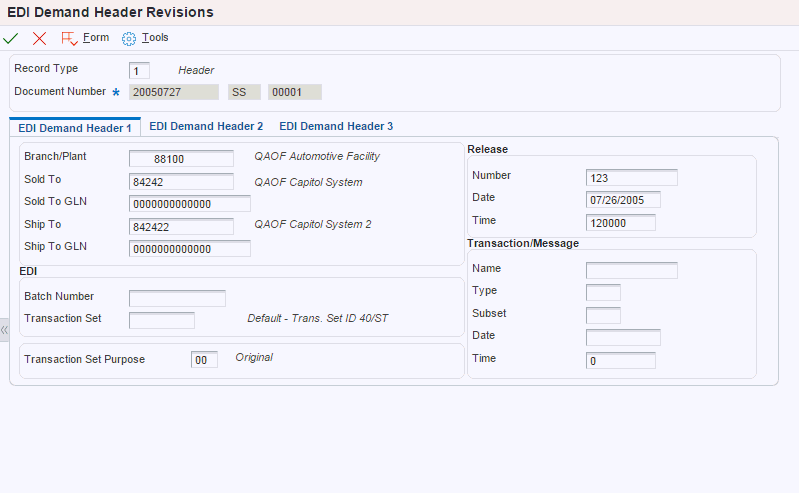Image resolution: width=799 pixels, height=493 pixels.
Task: Click the 'Original' purpose description
Action: pyautogui.click(x=254, y=357)
